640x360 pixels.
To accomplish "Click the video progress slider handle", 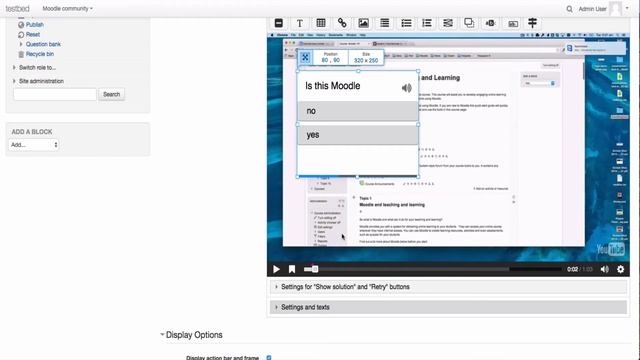I will (315, 269).
